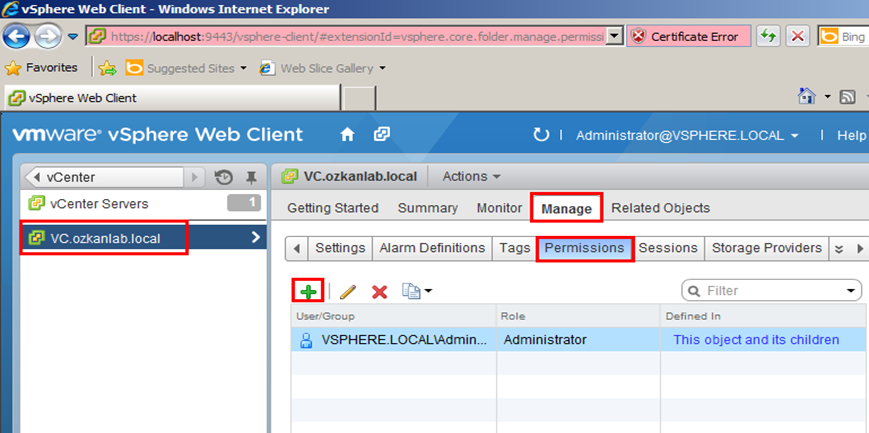869x433 pixels.
Task: Click the browser Back arrow button
Action: tap(17, 37)
